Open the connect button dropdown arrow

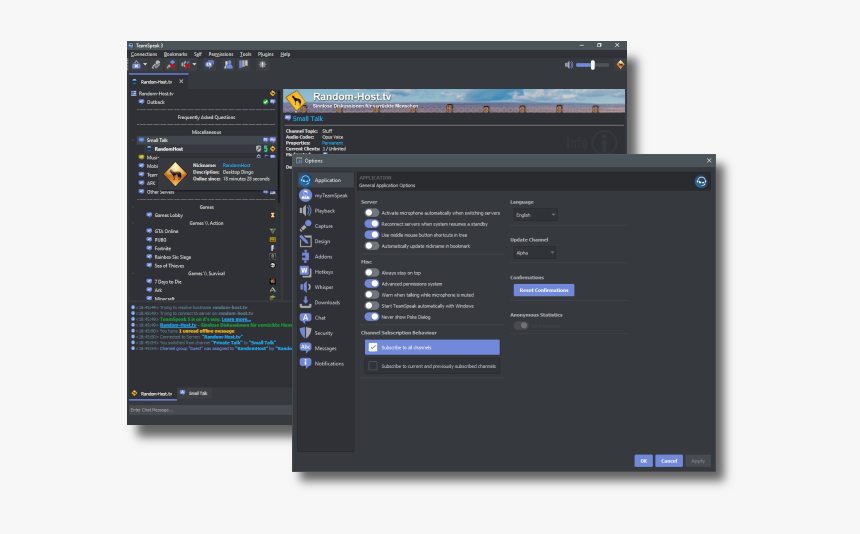pos(145,65)
